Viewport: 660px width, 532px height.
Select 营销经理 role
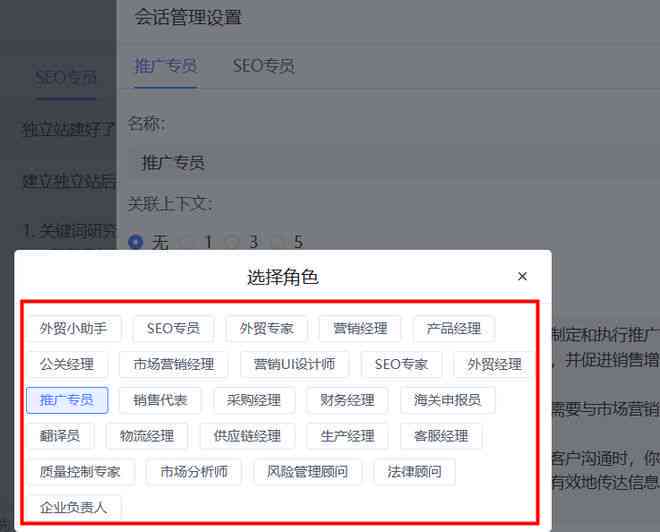pyautogui.click(x=360, y=328)
